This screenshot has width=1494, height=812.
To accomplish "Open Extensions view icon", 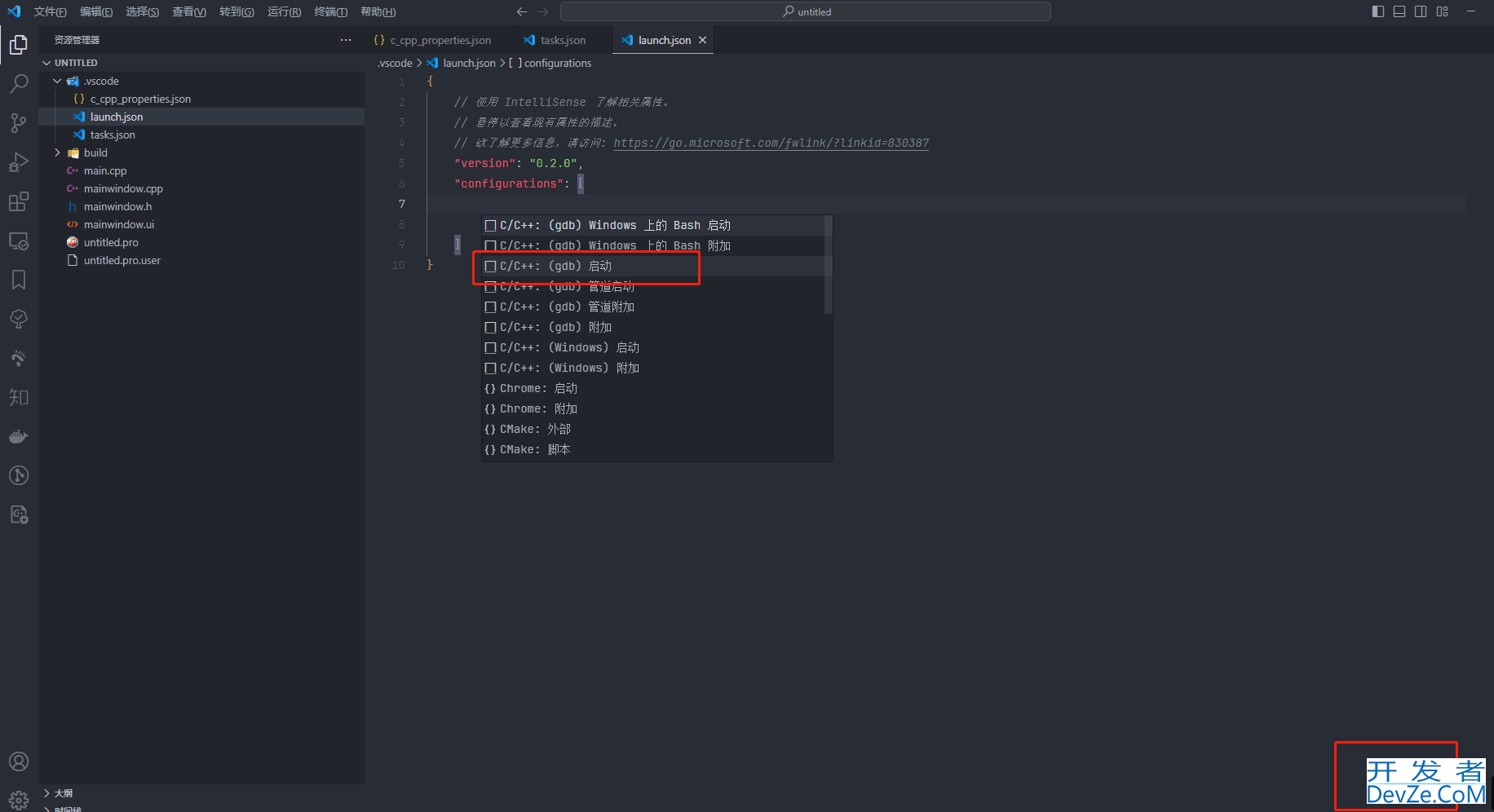I will (19, 201).
